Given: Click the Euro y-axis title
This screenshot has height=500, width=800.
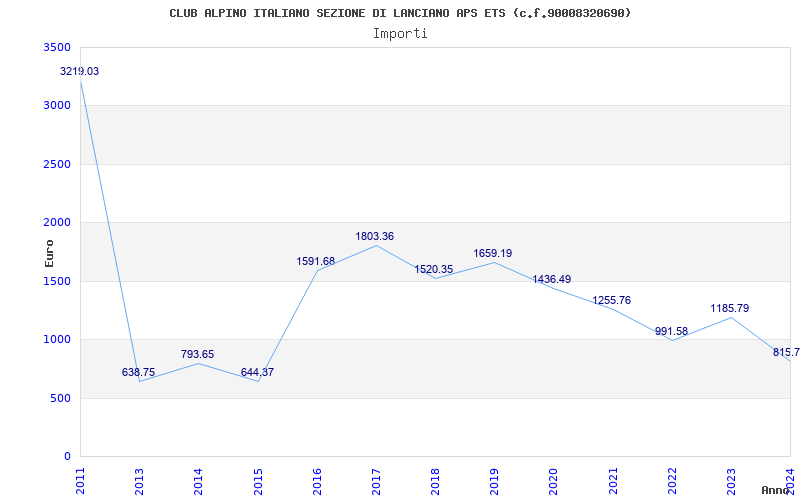Looking at the screenshot, I should [49, 253].
